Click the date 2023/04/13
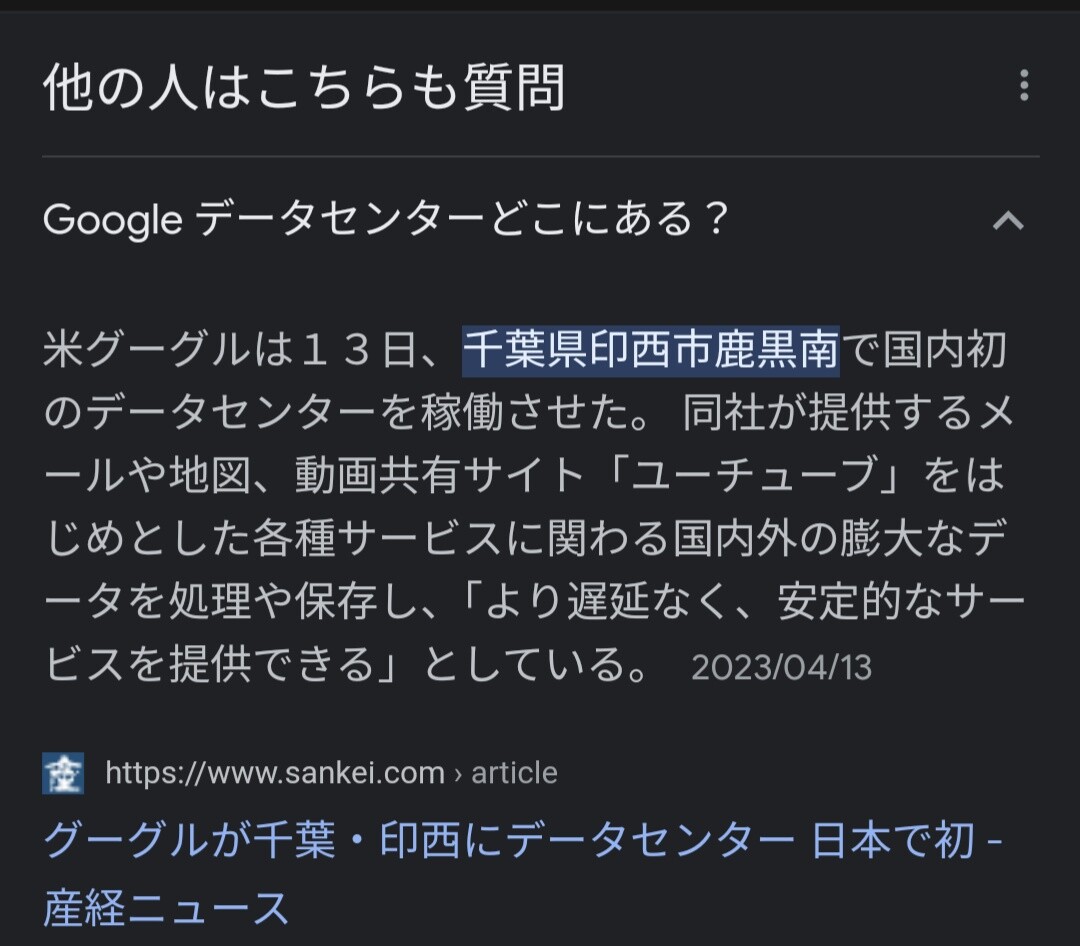 click(x=781, y=667)
